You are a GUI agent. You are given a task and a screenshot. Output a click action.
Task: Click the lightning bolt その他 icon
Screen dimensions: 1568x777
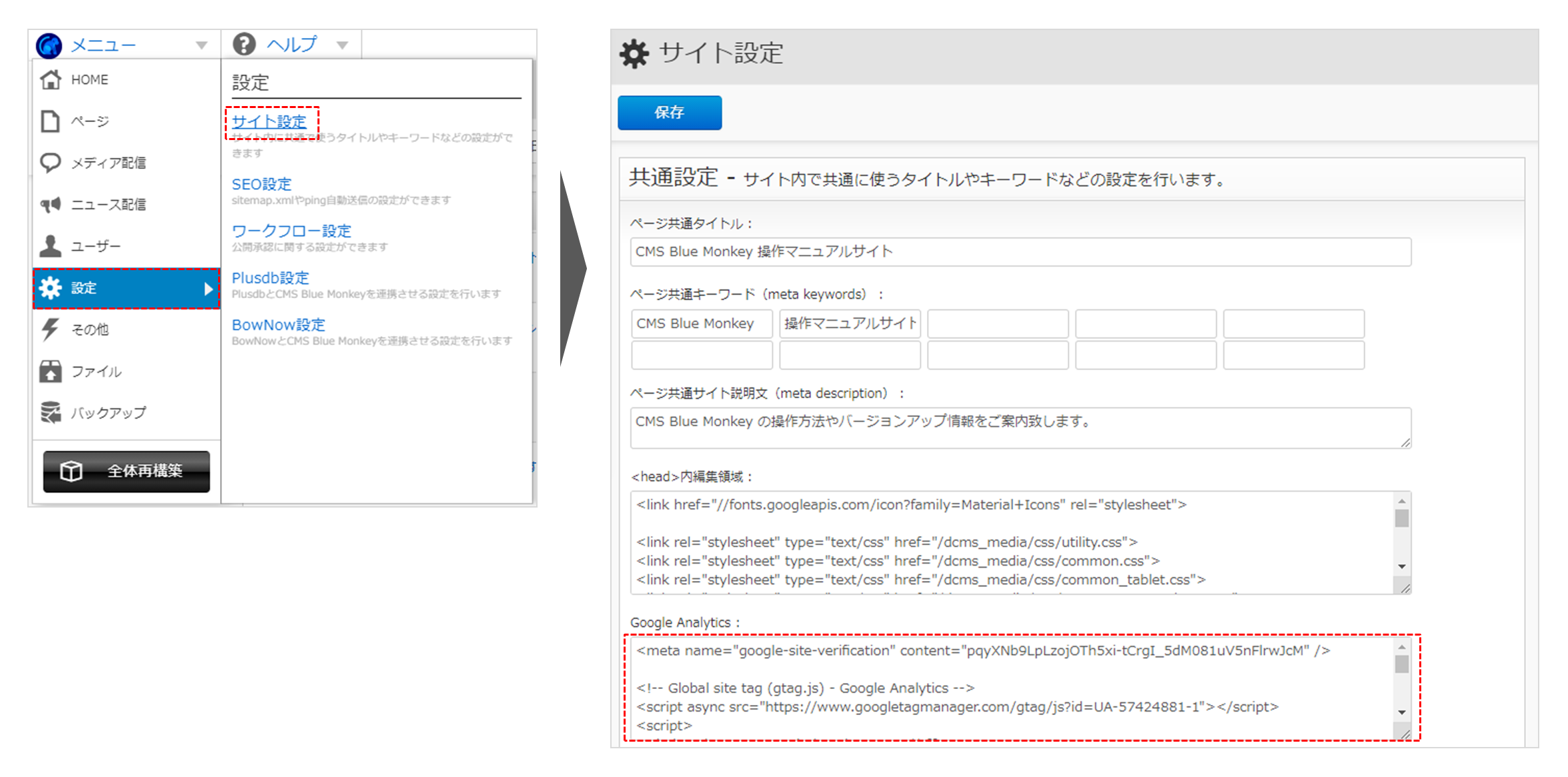[x=51, y=329]
